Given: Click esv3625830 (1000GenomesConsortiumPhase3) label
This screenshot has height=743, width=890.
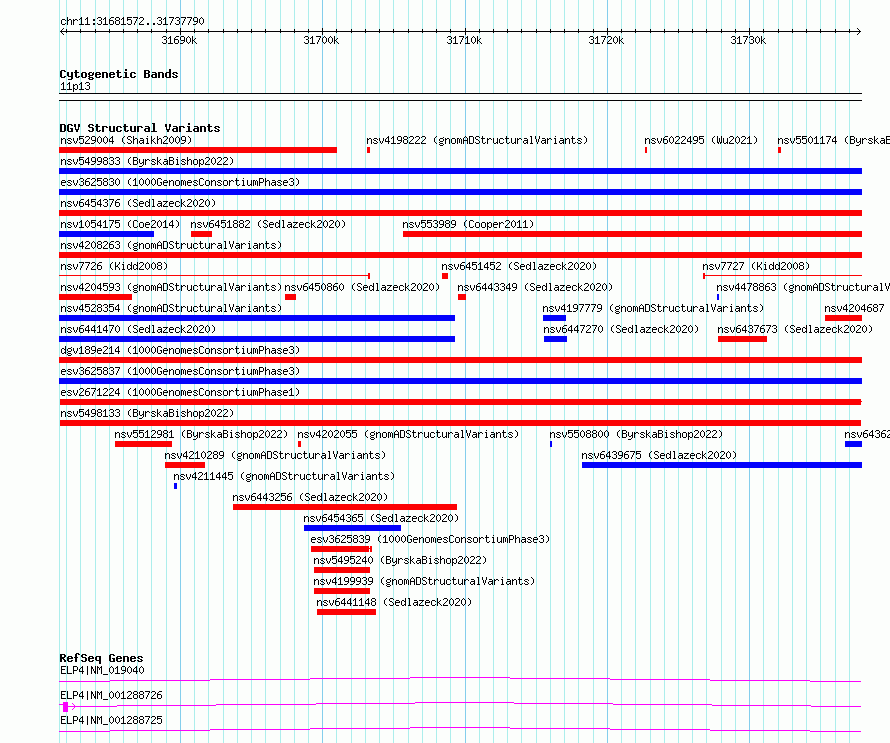Looking at the screenshot, I should [180, 182].
